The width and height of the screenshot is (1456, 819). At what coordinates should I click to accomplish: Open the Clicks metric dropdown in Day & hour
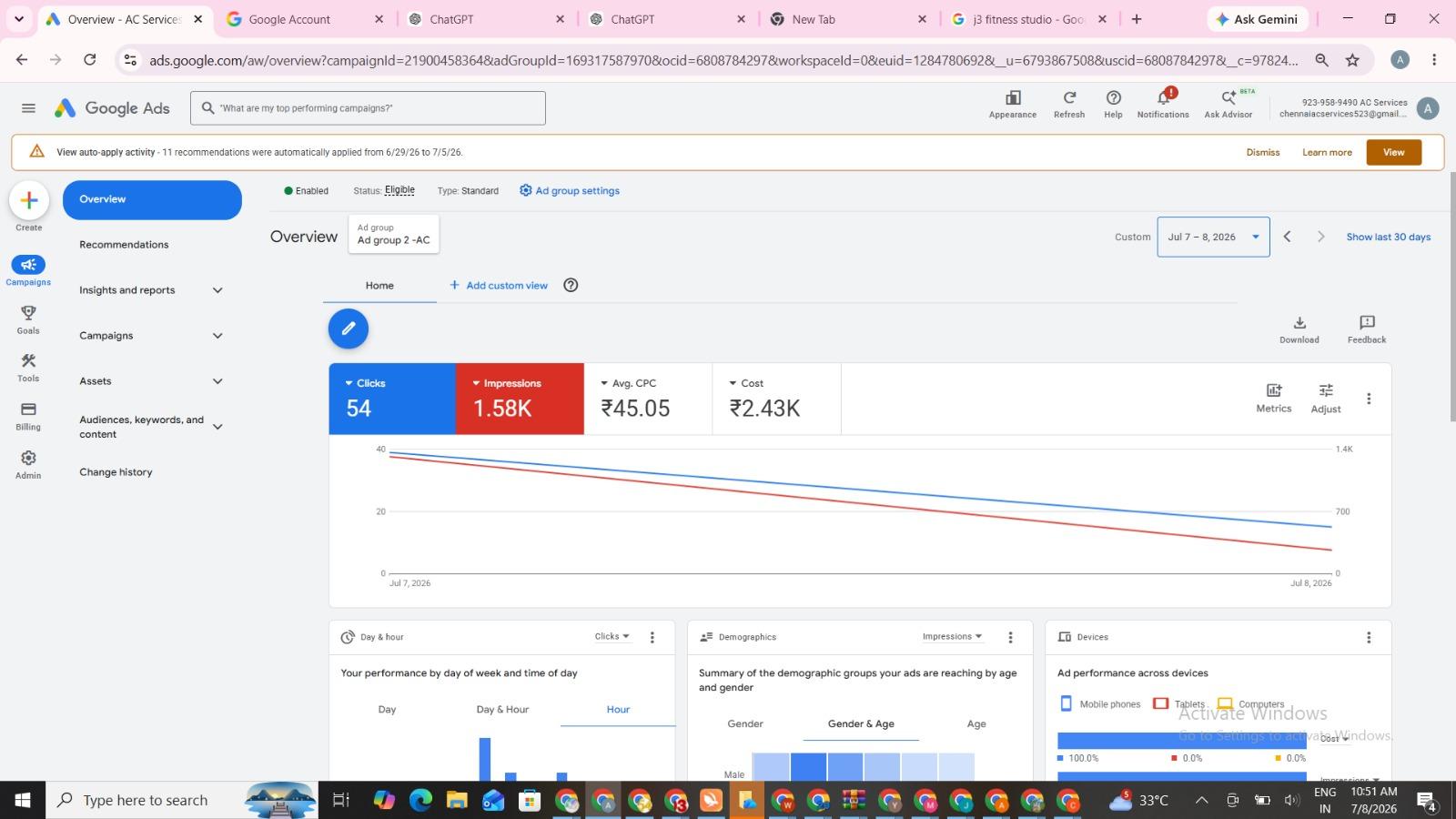coord(612,636)
